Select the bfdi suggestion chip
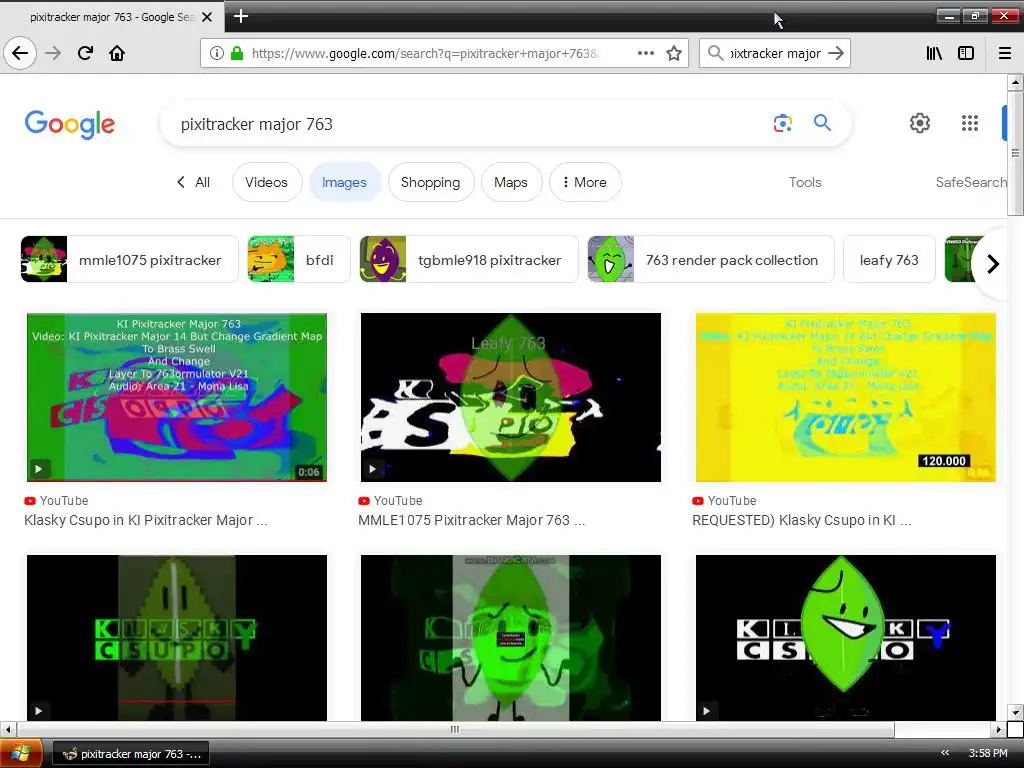1024x768 pixels. tap(298, 259)
